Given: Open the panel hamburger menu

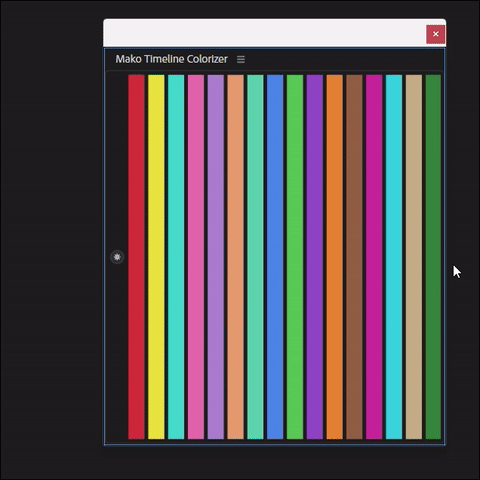Looking at the screenshot, I should (x=241, y=59).
